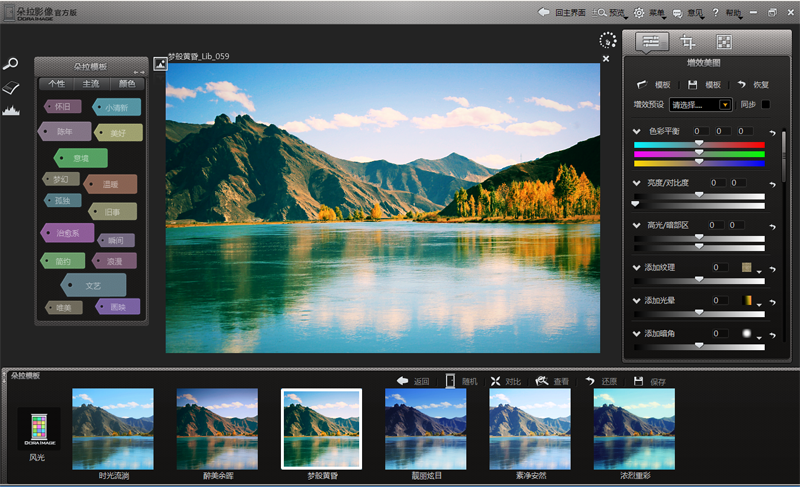Open the histogram icon in left sidebar
800x487 pixels.
pyautogui.click(x=11, y=110)
